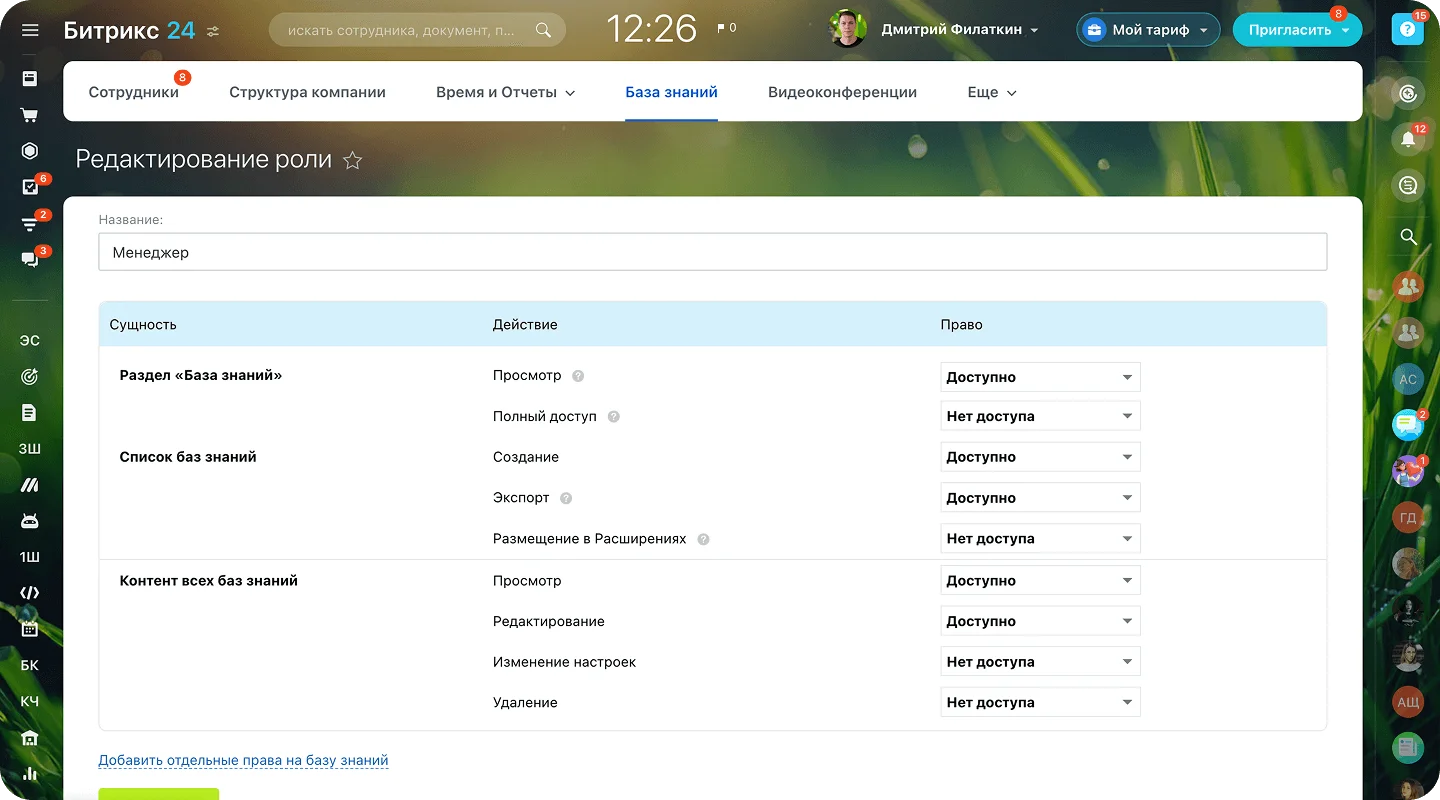Viewport: 1440px width, 800px height.
Task: Click help hint next to Экспорт
Action: coord(566,498)
